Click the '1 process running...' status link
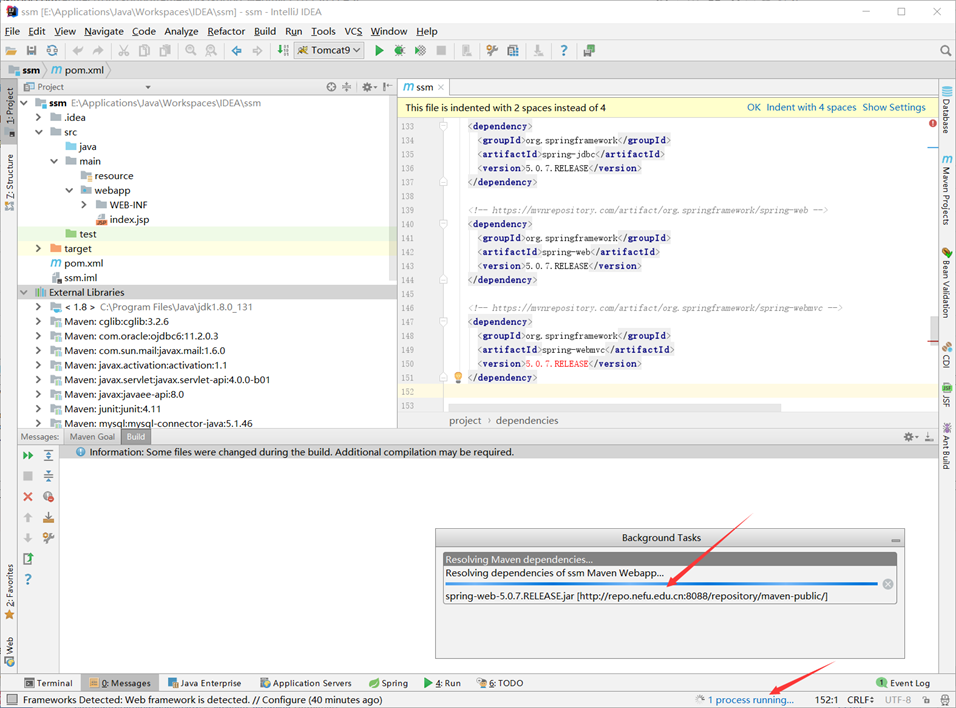This screenshot has height=708, width=956. [751, 699]
